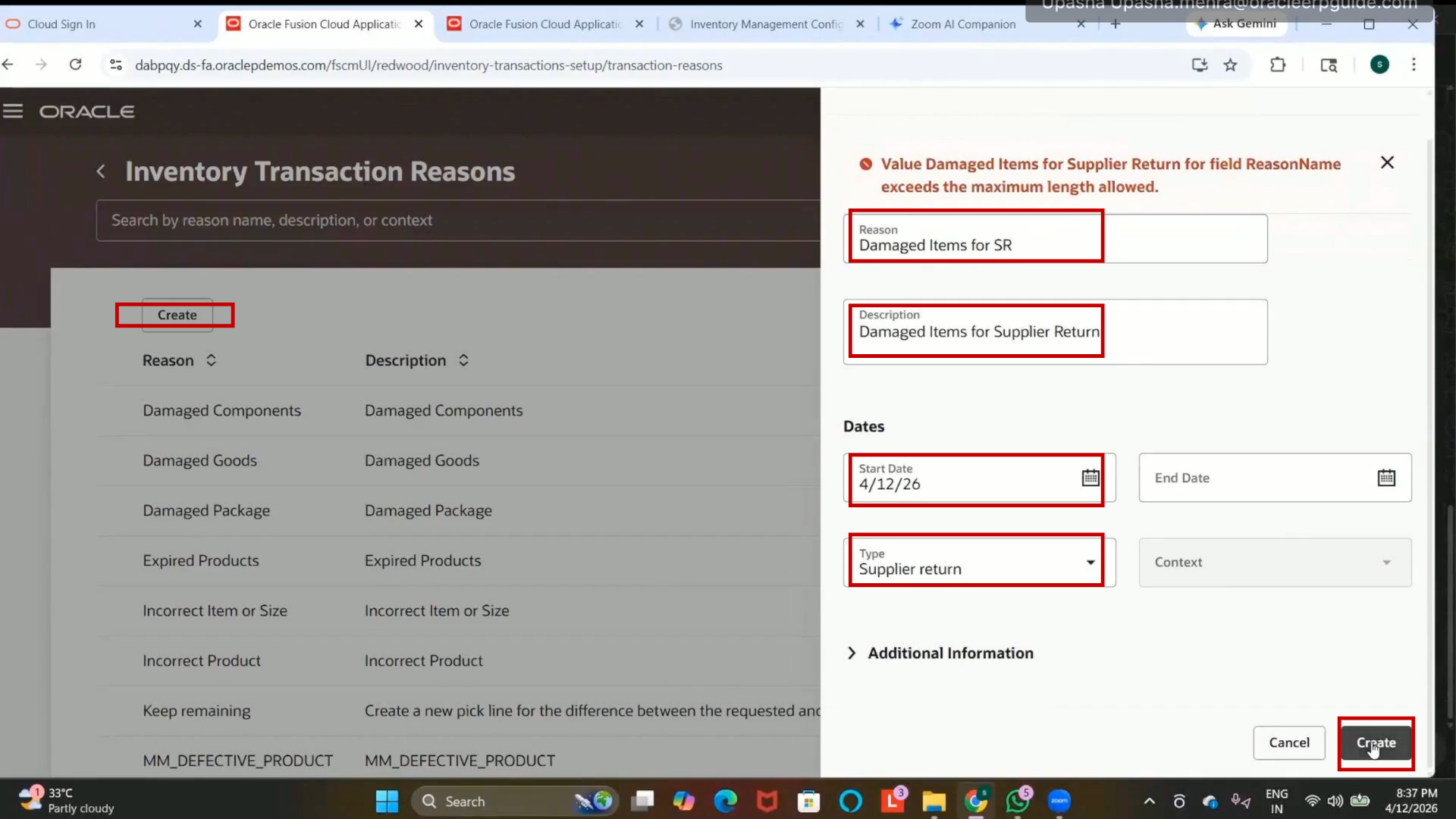Install the app from the address bar
1456x819 pixels.
pos(1199,65)
